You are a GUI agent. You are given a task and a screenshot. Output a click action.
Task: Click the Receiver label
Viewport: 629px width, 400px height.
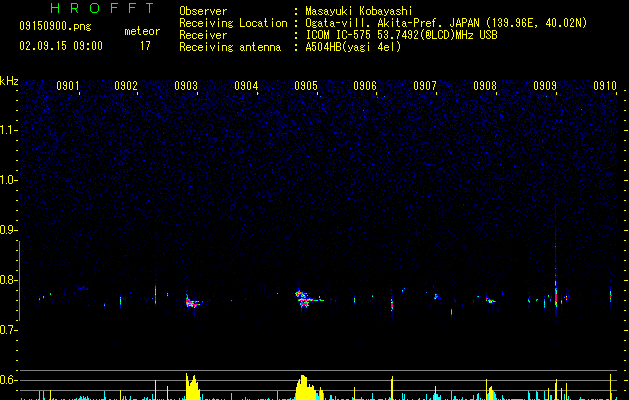[203, 35]
